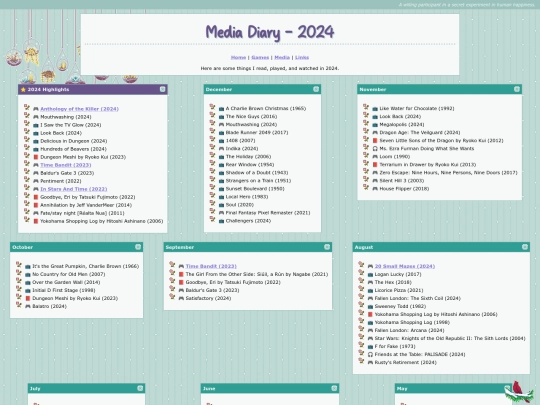Collapse the October panel
540x405 pixels.
tap(138, 247)
